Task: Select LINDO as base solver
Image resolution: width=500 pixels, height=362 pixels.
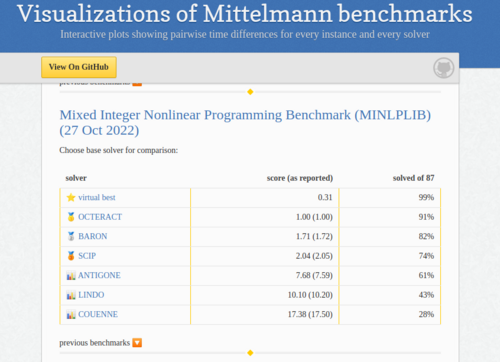Action: 91,295
